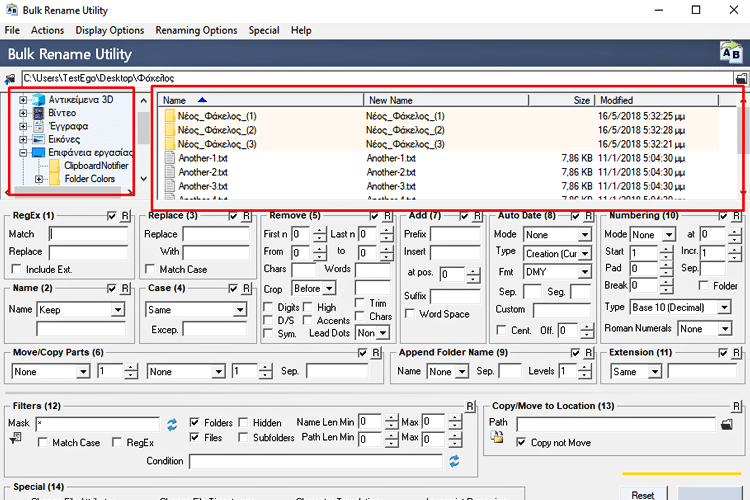
Task: Reset Numbering (10) with its R button
Action: point(736,216)
